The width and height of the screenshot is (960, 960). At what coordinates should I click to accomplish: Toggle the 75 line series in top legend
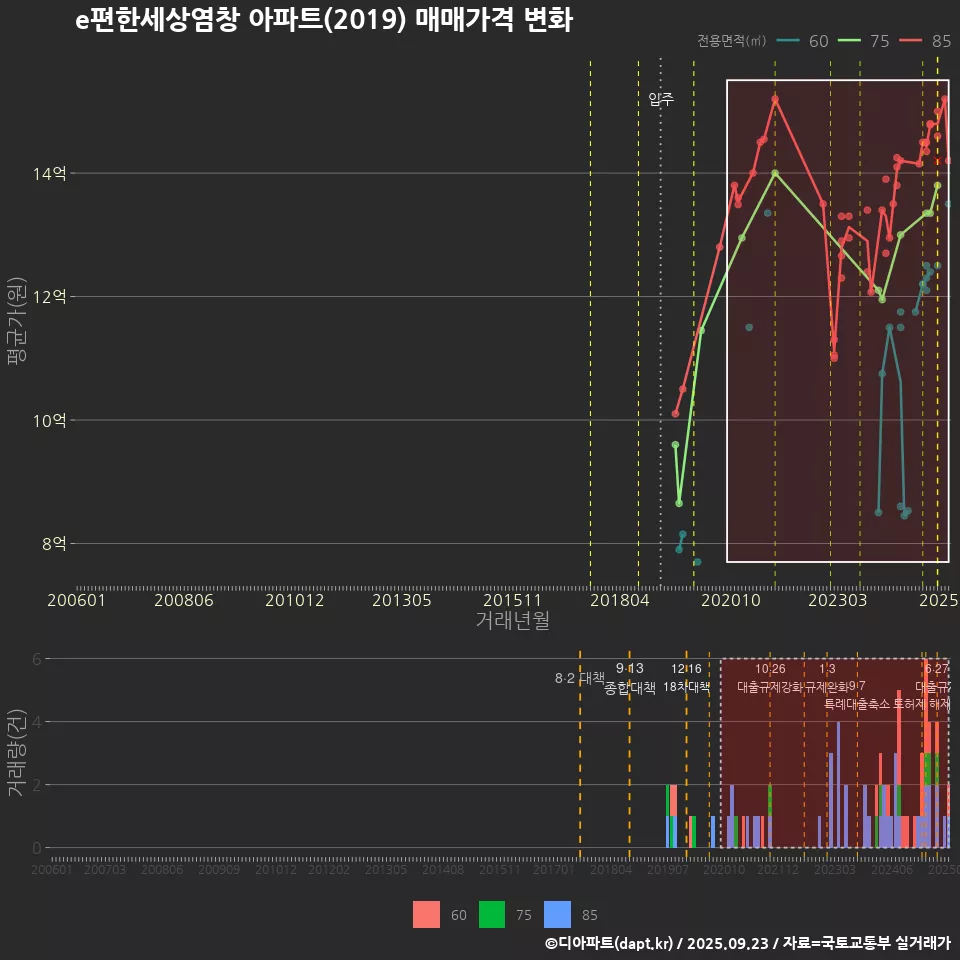point(865,41)
